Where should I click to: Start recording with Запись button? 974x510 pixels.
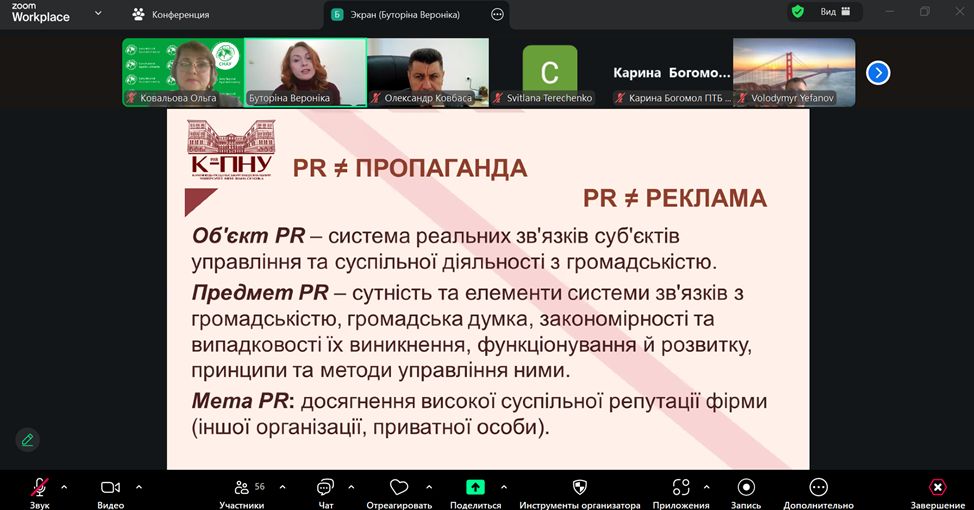point(746,487)
